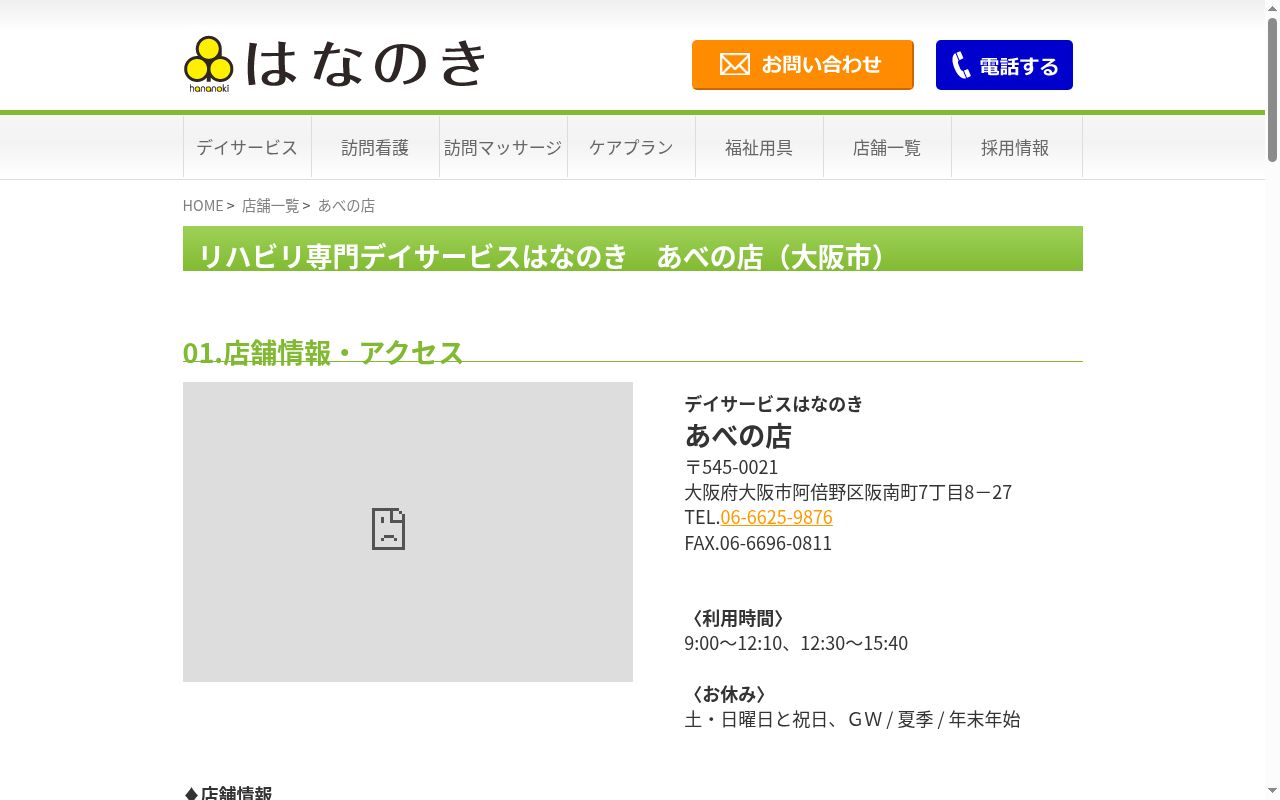1280x800 pixels.
Task: Click the bold あべの店 store name
Action: pyautogui.click(x=738, y=436)
